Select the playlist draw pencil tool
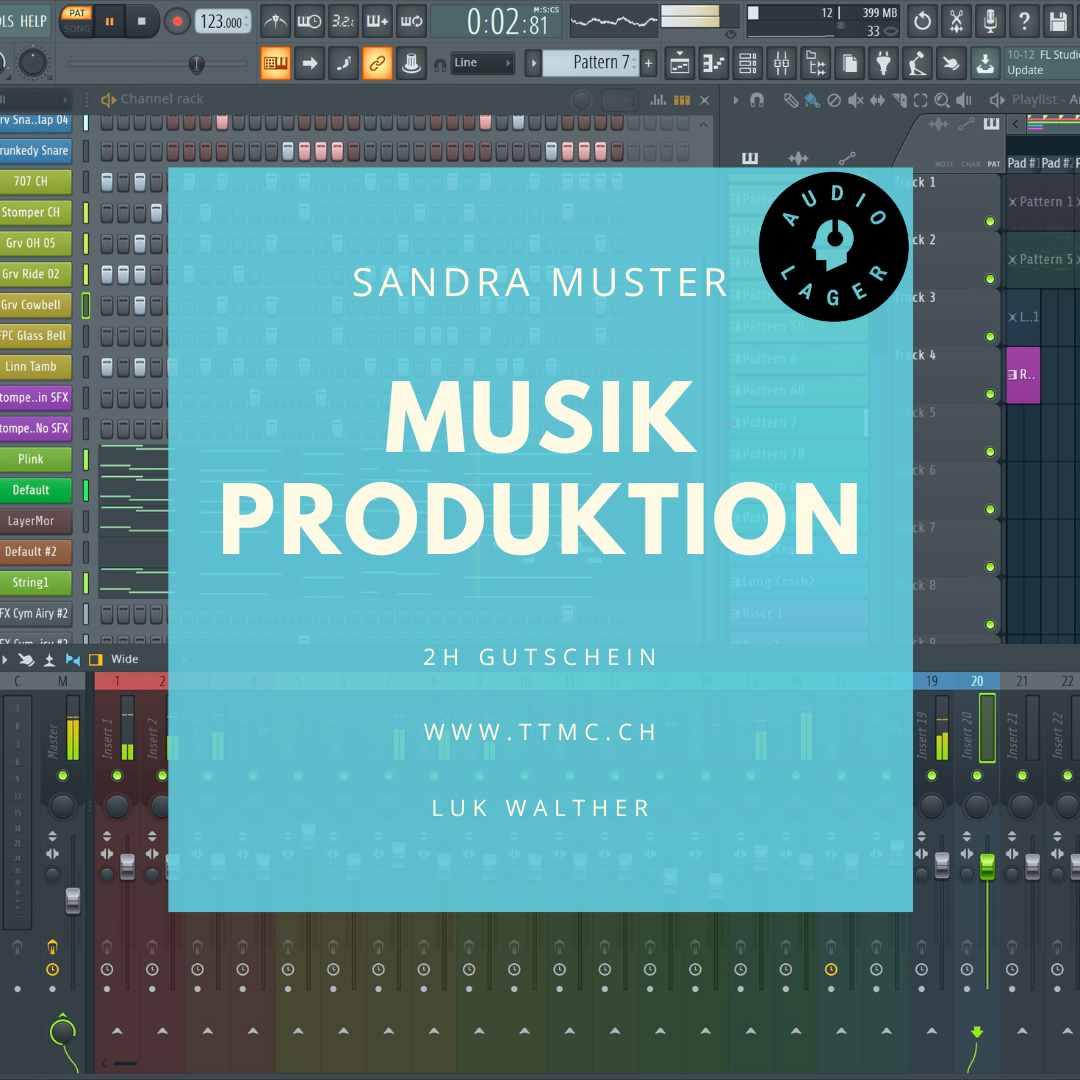This screenshot has height=1080, width=1080. [791, 101]
